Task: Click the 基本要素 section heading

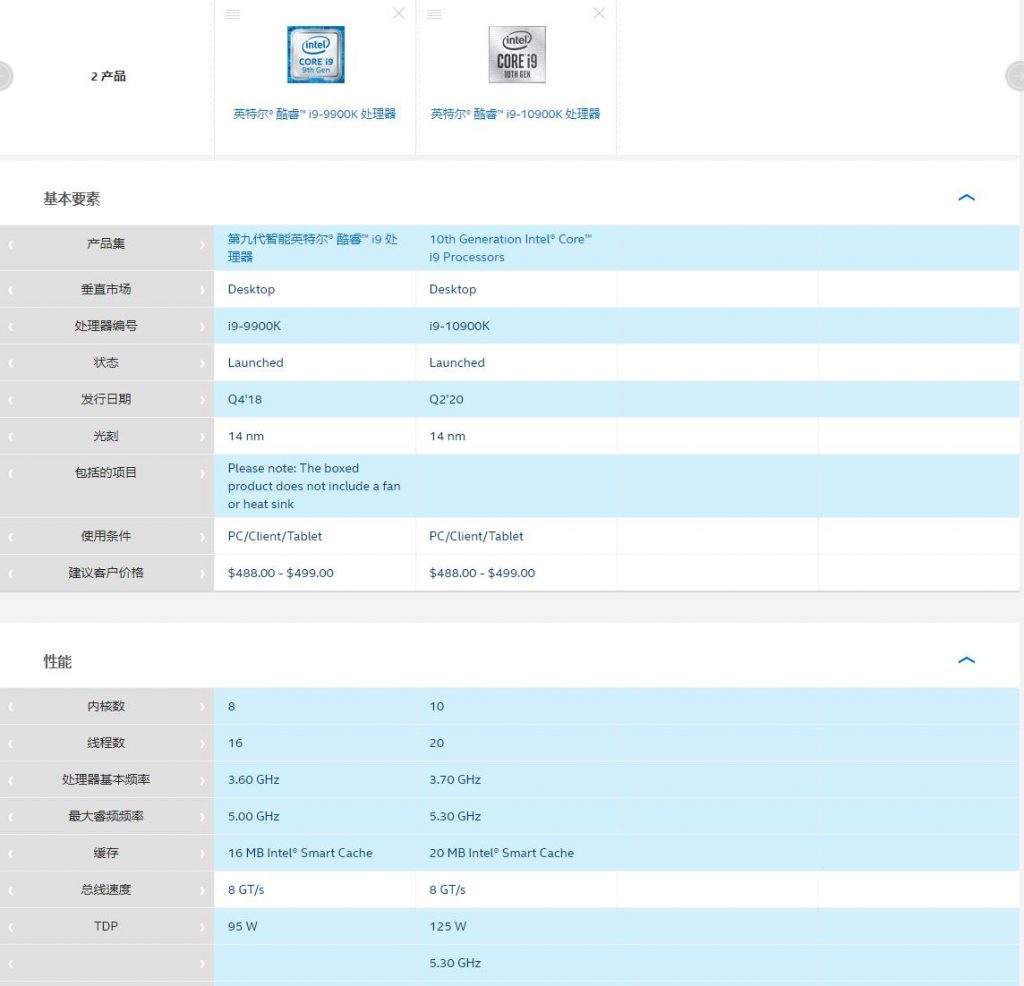Action: [x=72, y=199]
